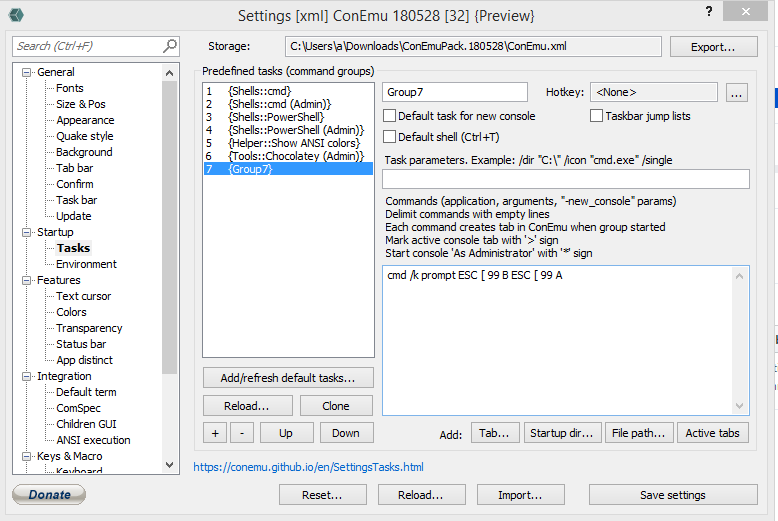Click Reload... below the task list
Viewport: 778px width, 521px height.
click(247, 406)
